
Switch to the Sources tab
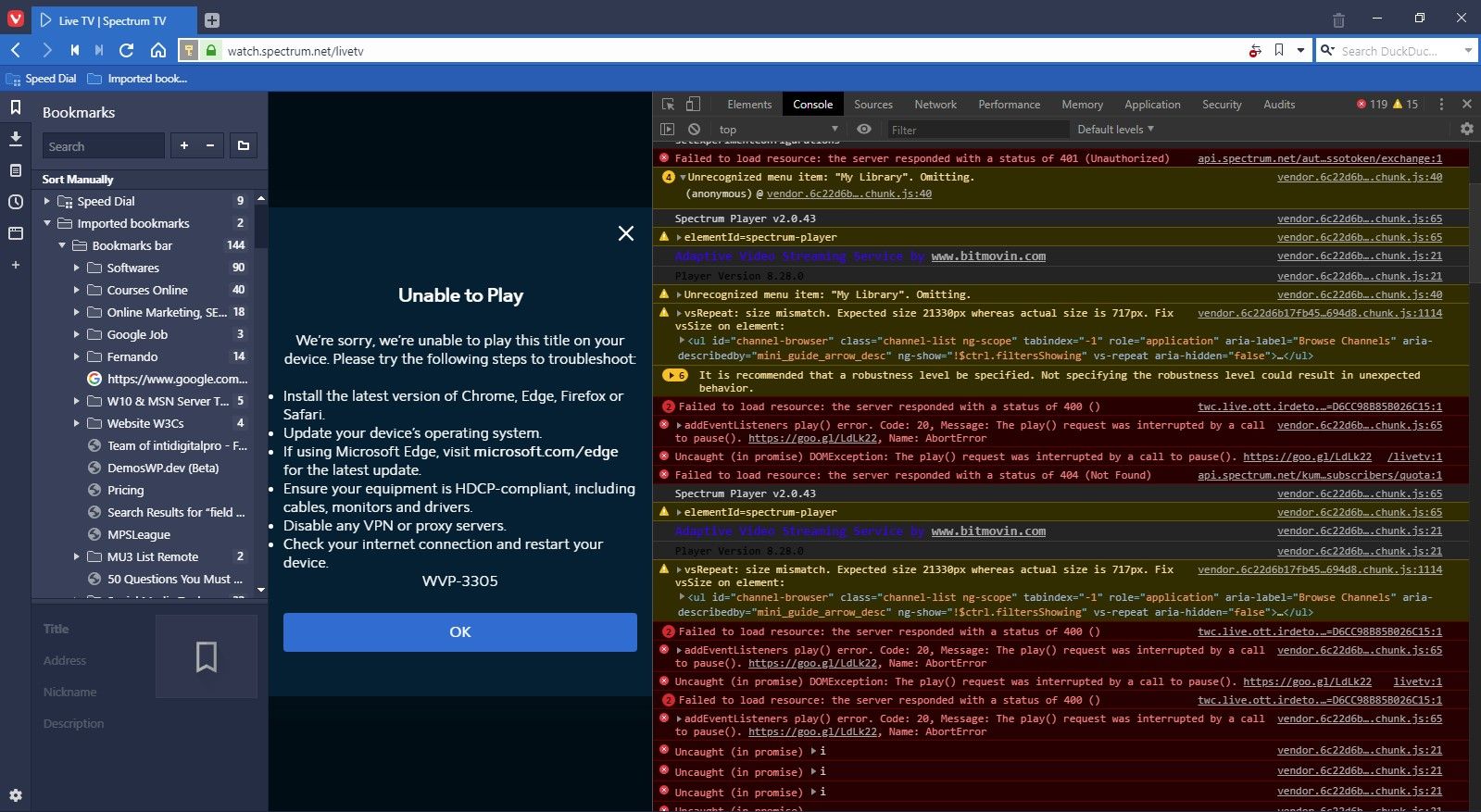[x=873, y=105]
